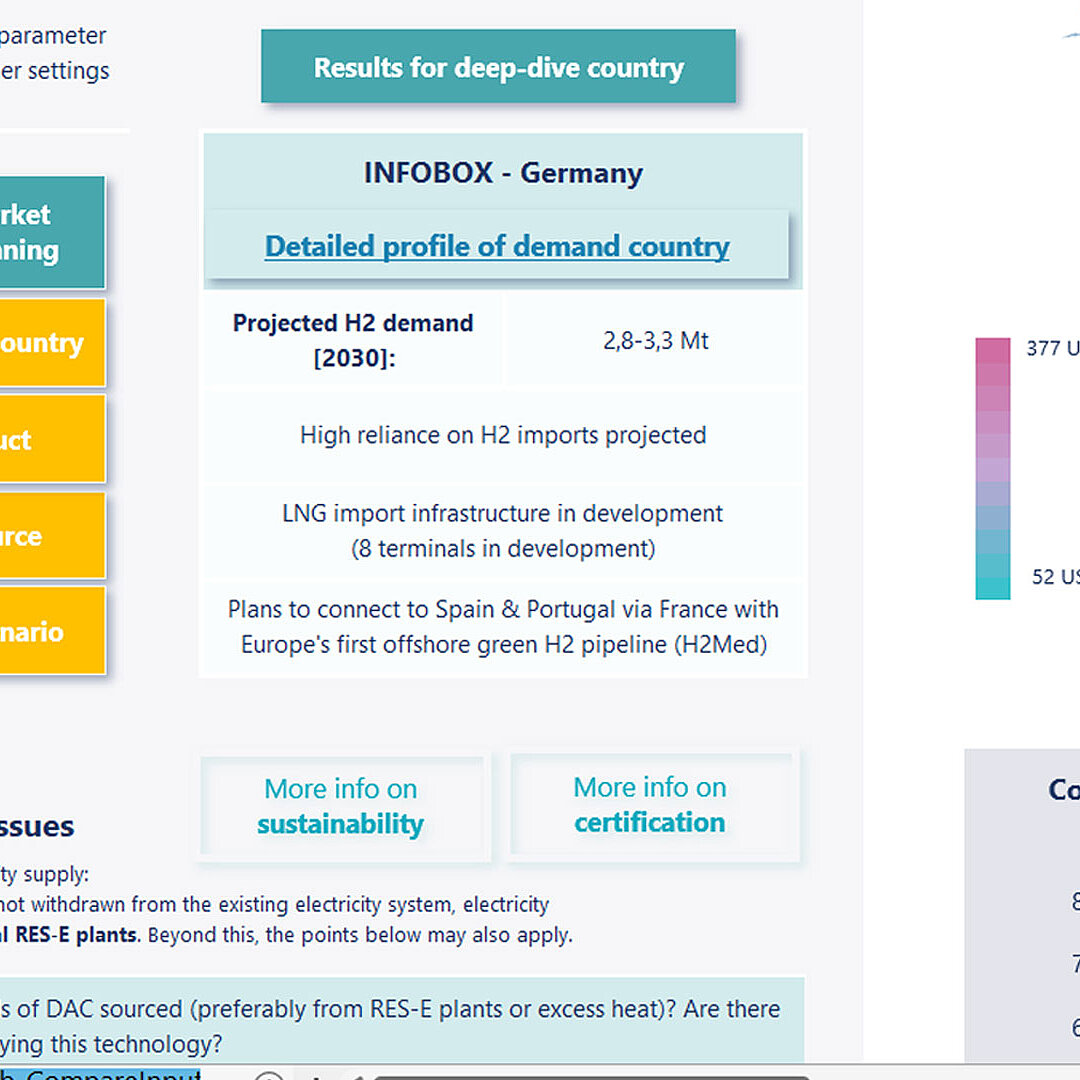This screenshot has width=1080, height=1080.
Task: Click the 377 legend maximum value
Action: coord(1052,348)
